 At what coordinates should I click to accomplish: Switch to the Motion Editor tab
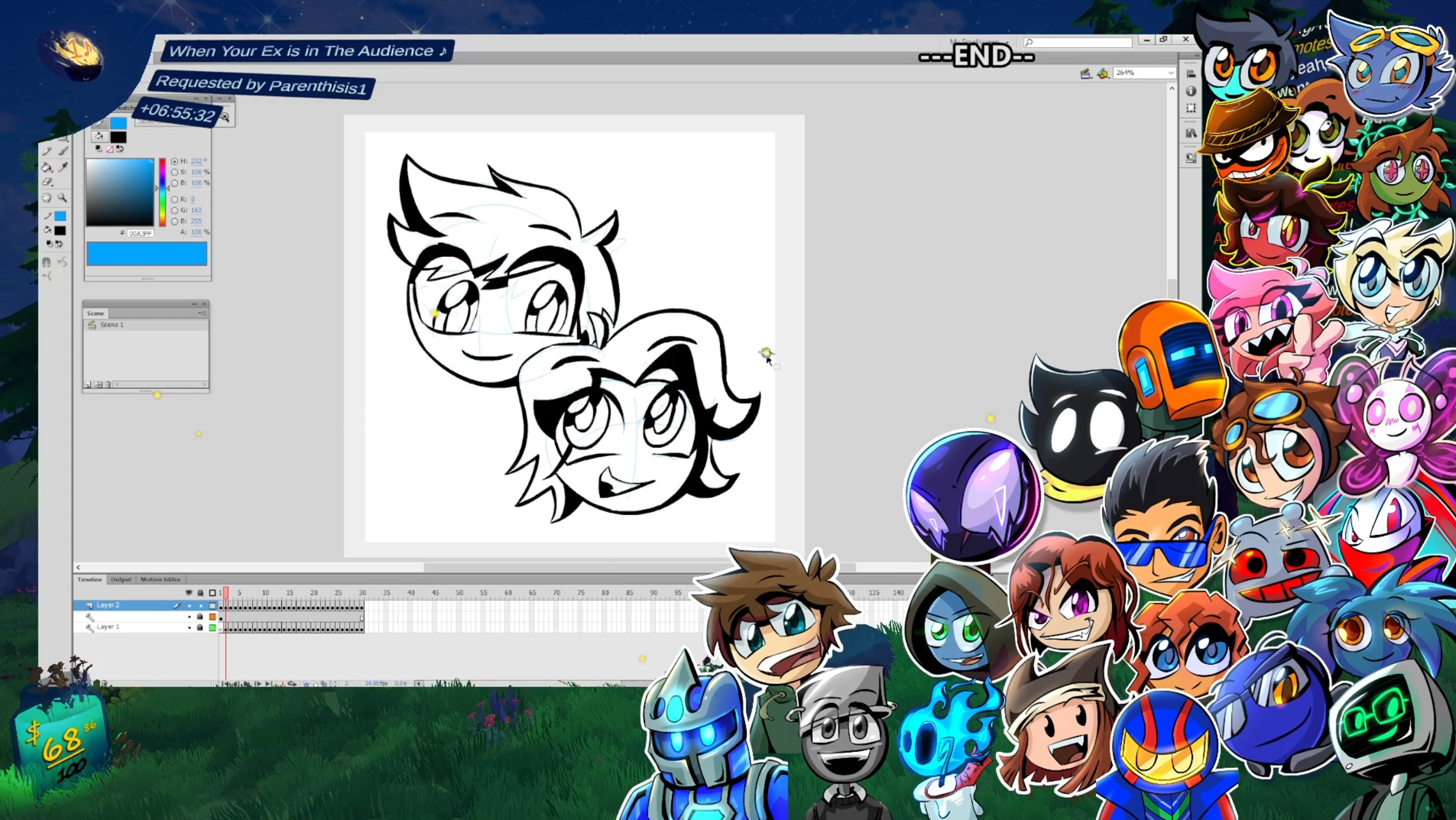tap(161, 580)
